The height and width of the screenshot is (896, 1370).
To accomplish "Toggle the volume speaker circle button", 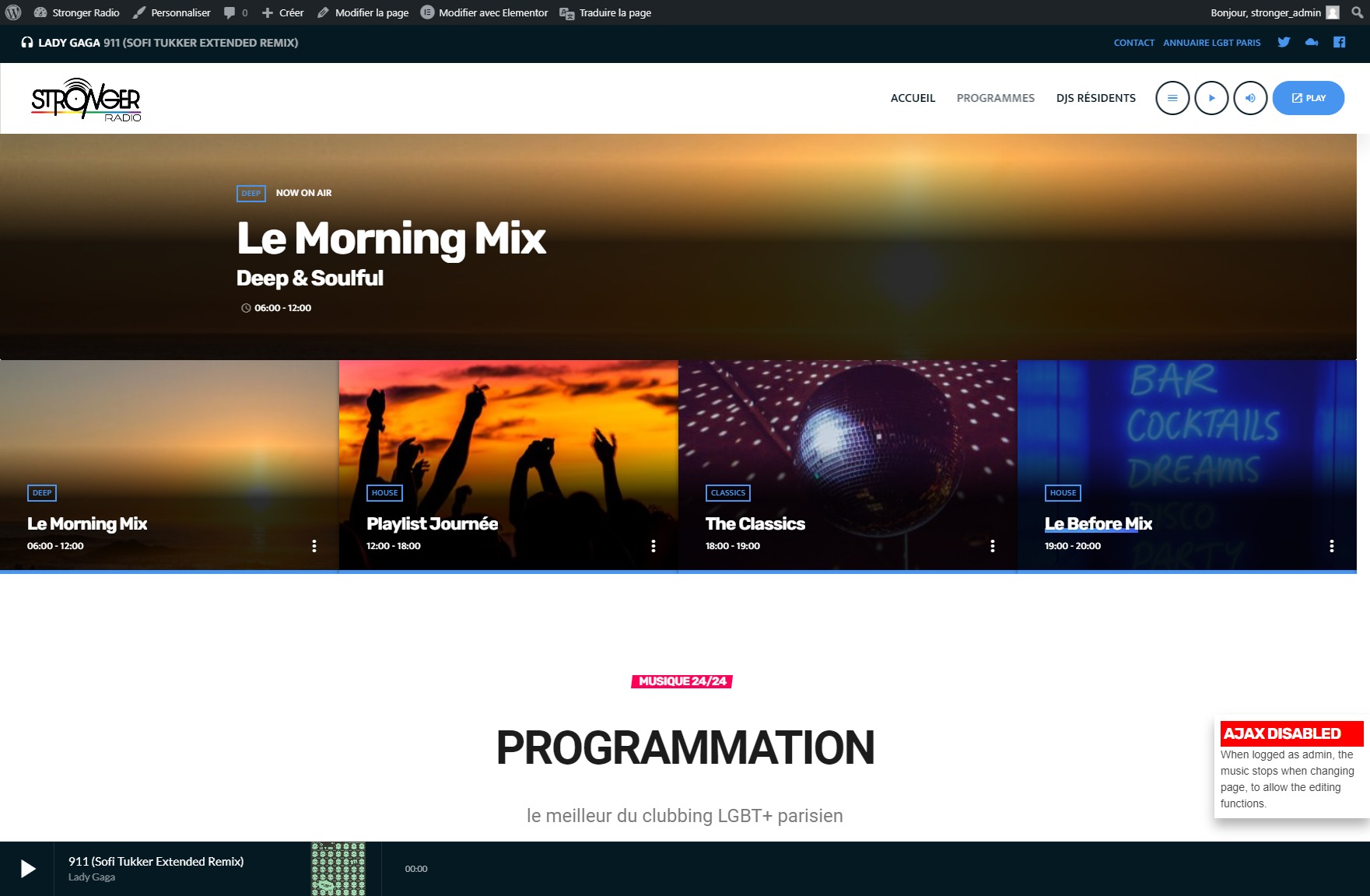I will point(1249,98).
